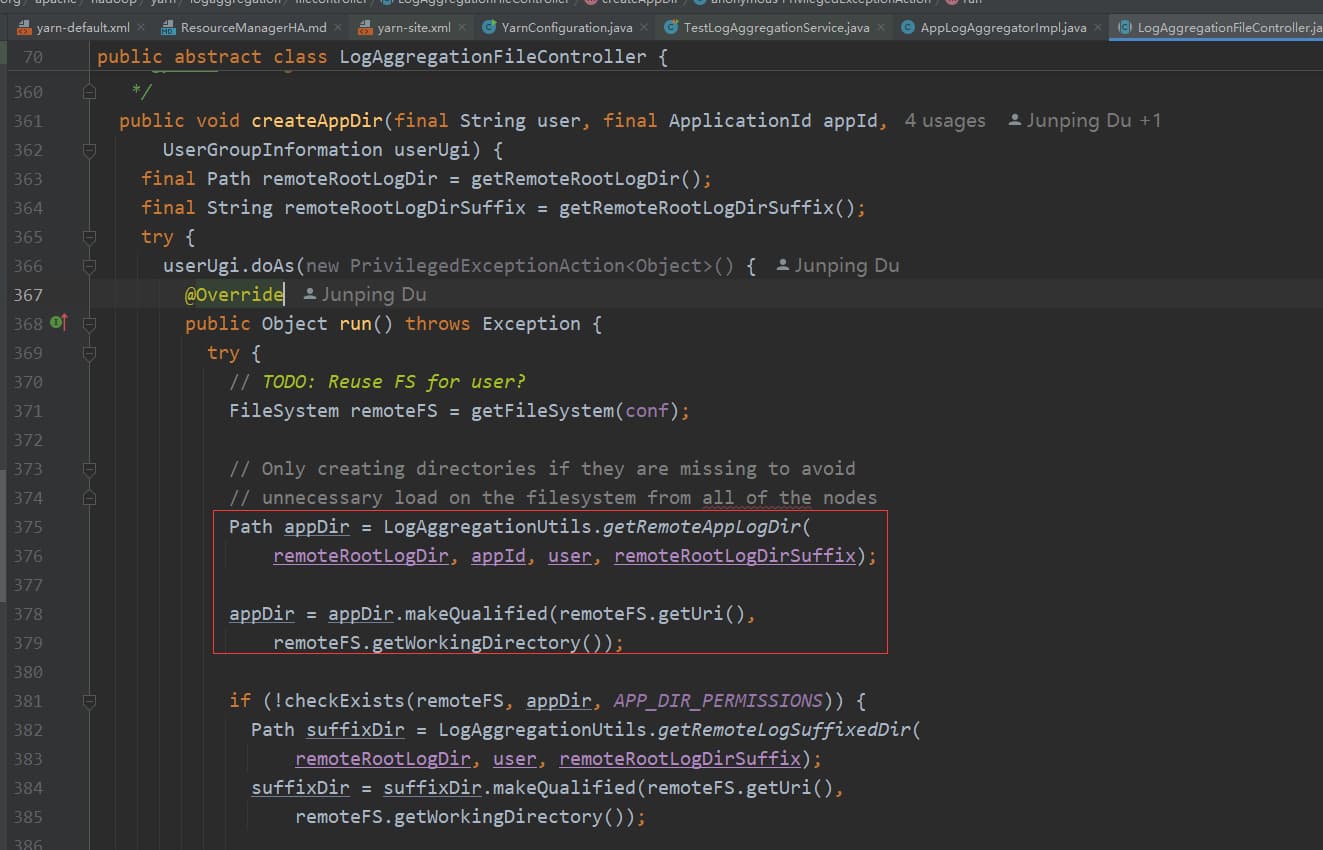Screen dimensions: 1323x850
Task: Click the 'Junping Du' author hint on line 366
Action: click(838, 266)
